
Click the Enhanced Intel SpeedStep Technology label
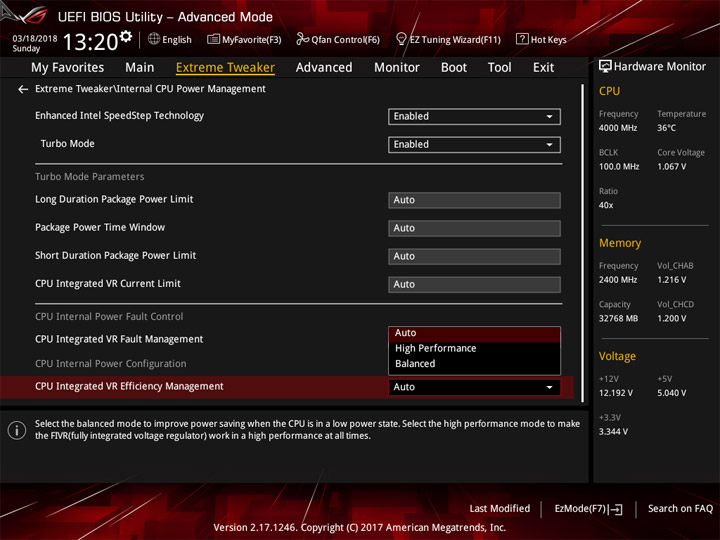119,116
